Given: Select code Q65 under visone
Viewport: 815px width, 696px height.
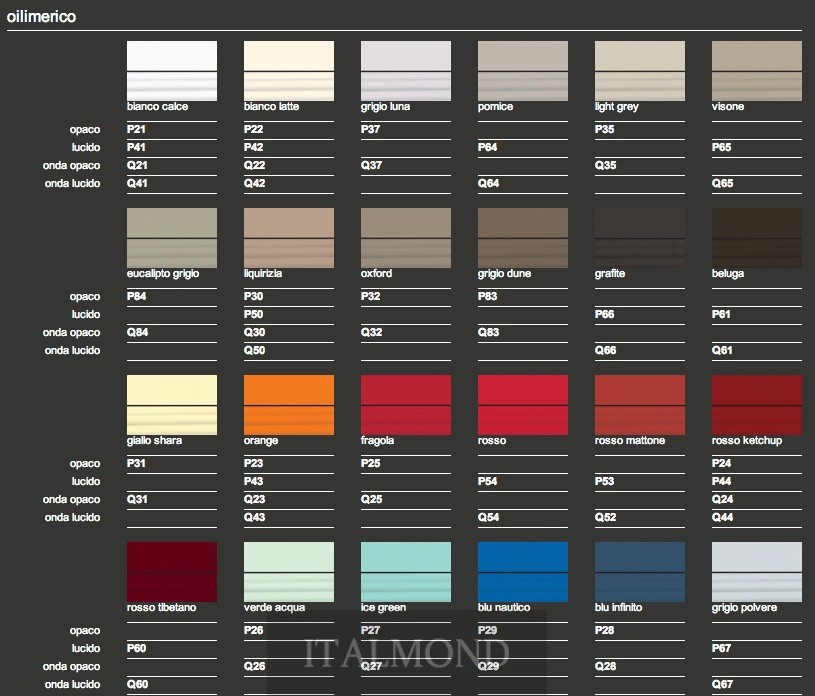Looking at the screenshot, I should (722, 183).
